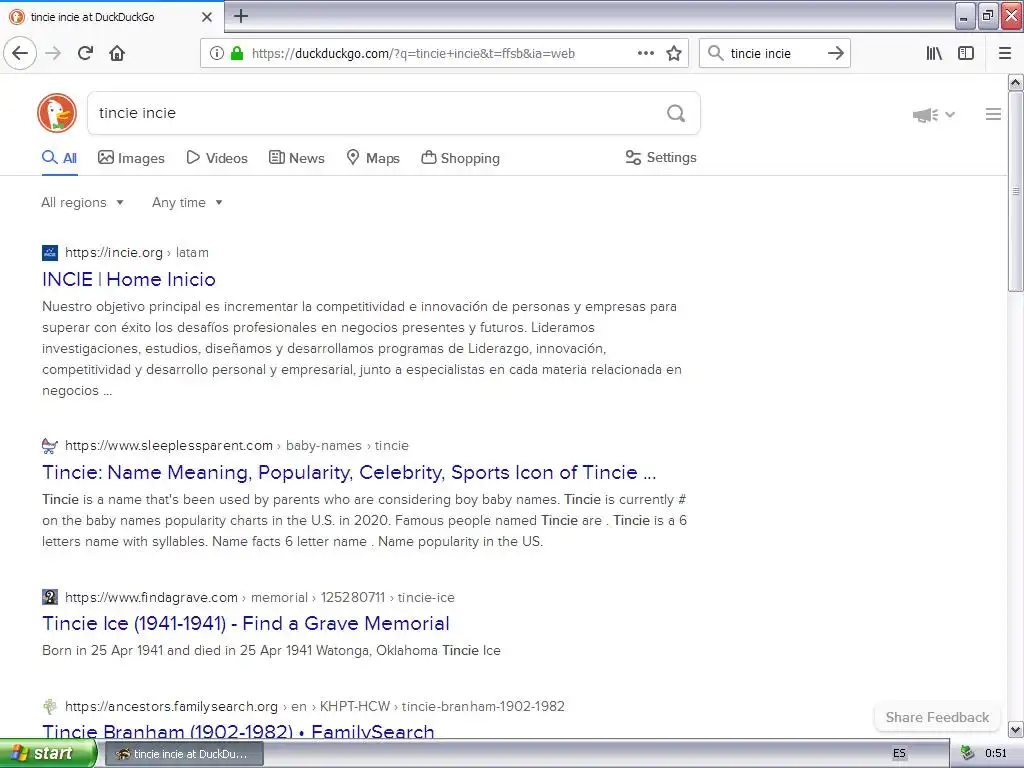This screenshot has width=1024, height=768.
Task: Select the All results tab
Action: click(59, 158)
